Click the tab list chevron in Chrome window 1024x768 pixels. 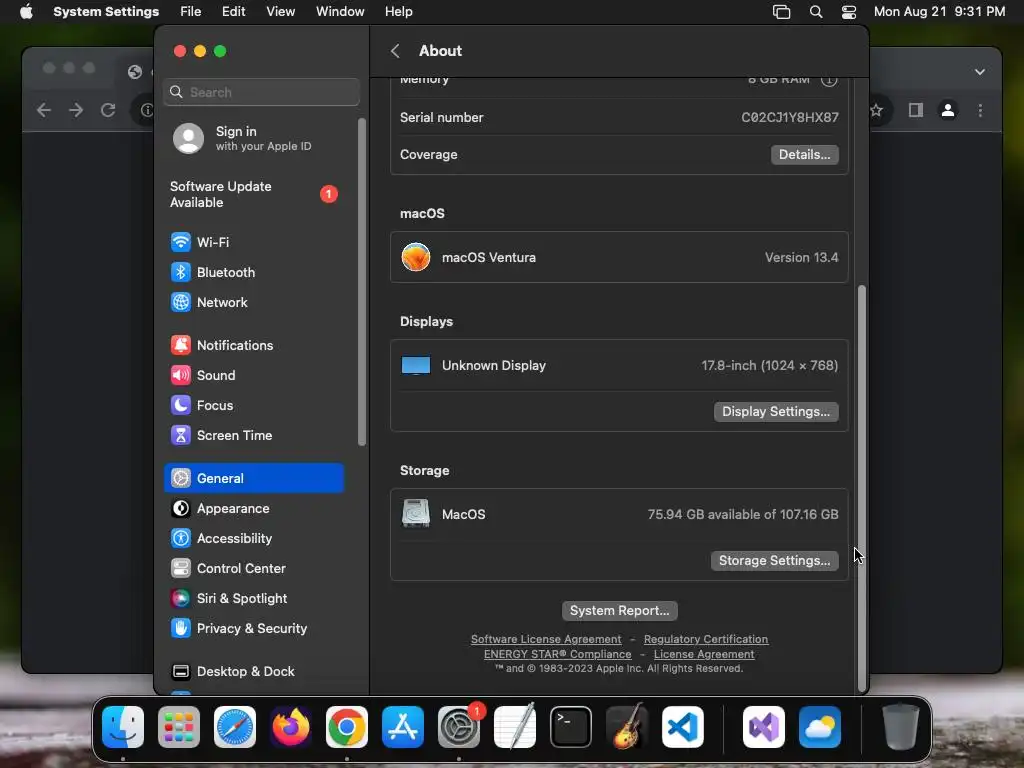[x=980, y=72]
